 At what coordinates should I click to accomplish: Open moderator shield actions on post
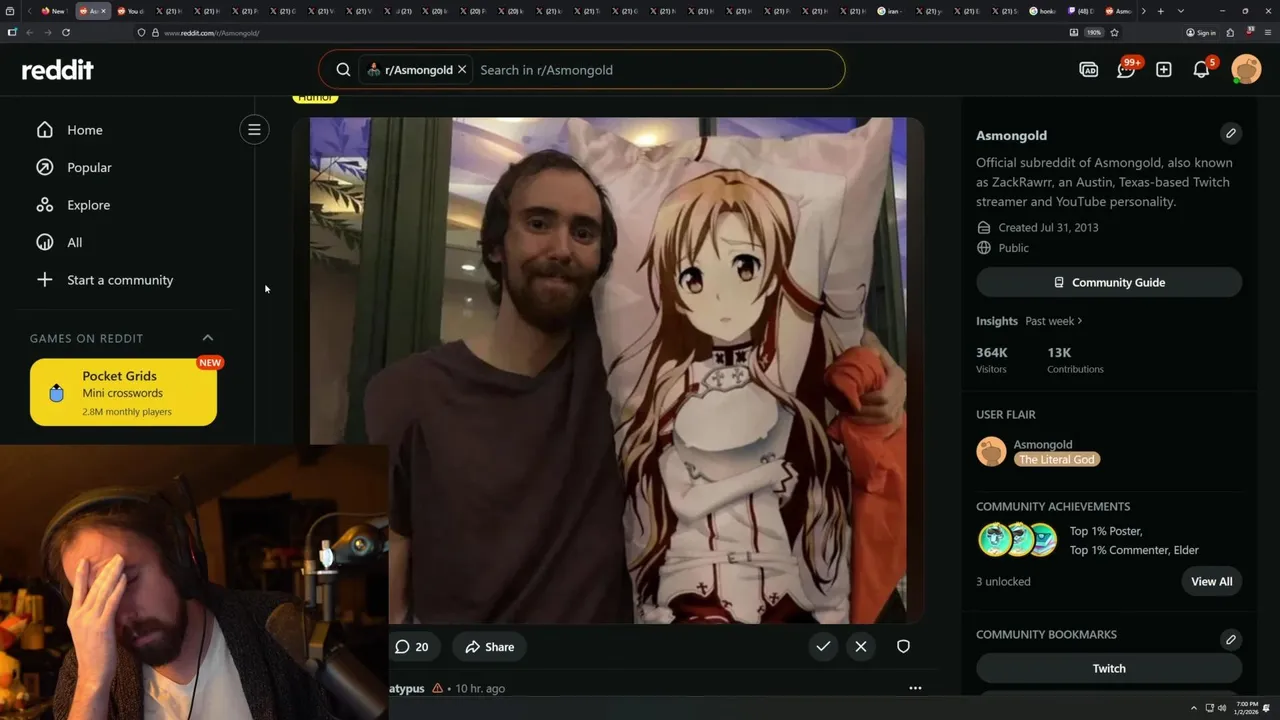tap(903, 646)
